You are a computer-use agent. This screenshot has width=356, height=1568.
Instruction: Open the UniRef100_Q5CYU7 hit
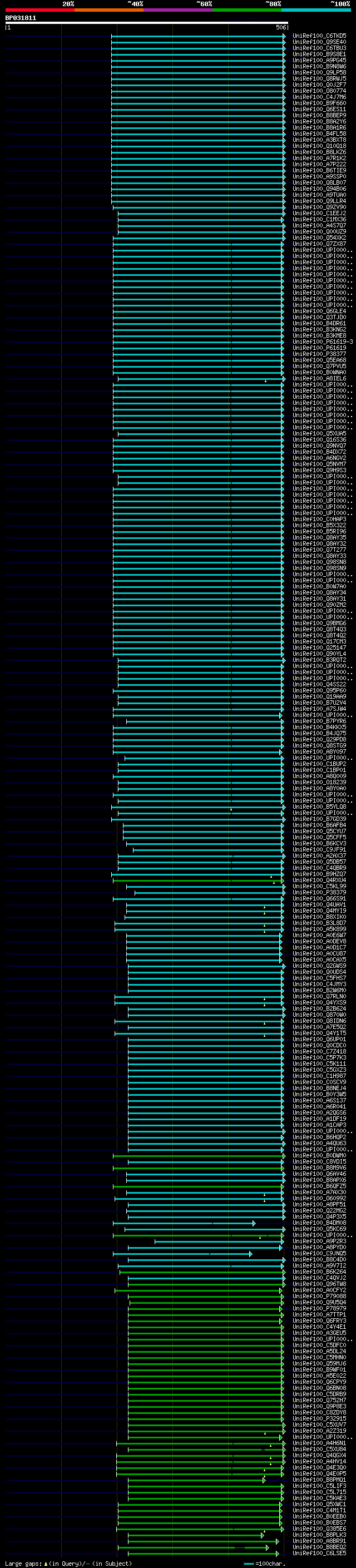(319, 832)
